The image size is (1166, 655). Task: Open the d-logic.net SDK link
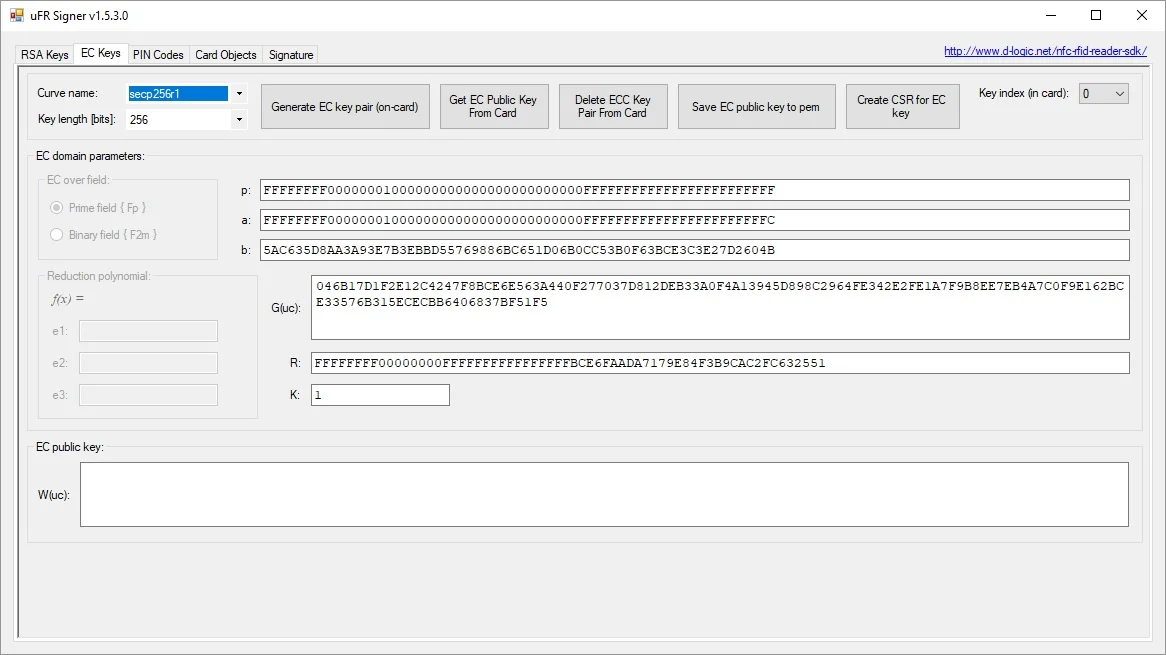coord(1045,51)
